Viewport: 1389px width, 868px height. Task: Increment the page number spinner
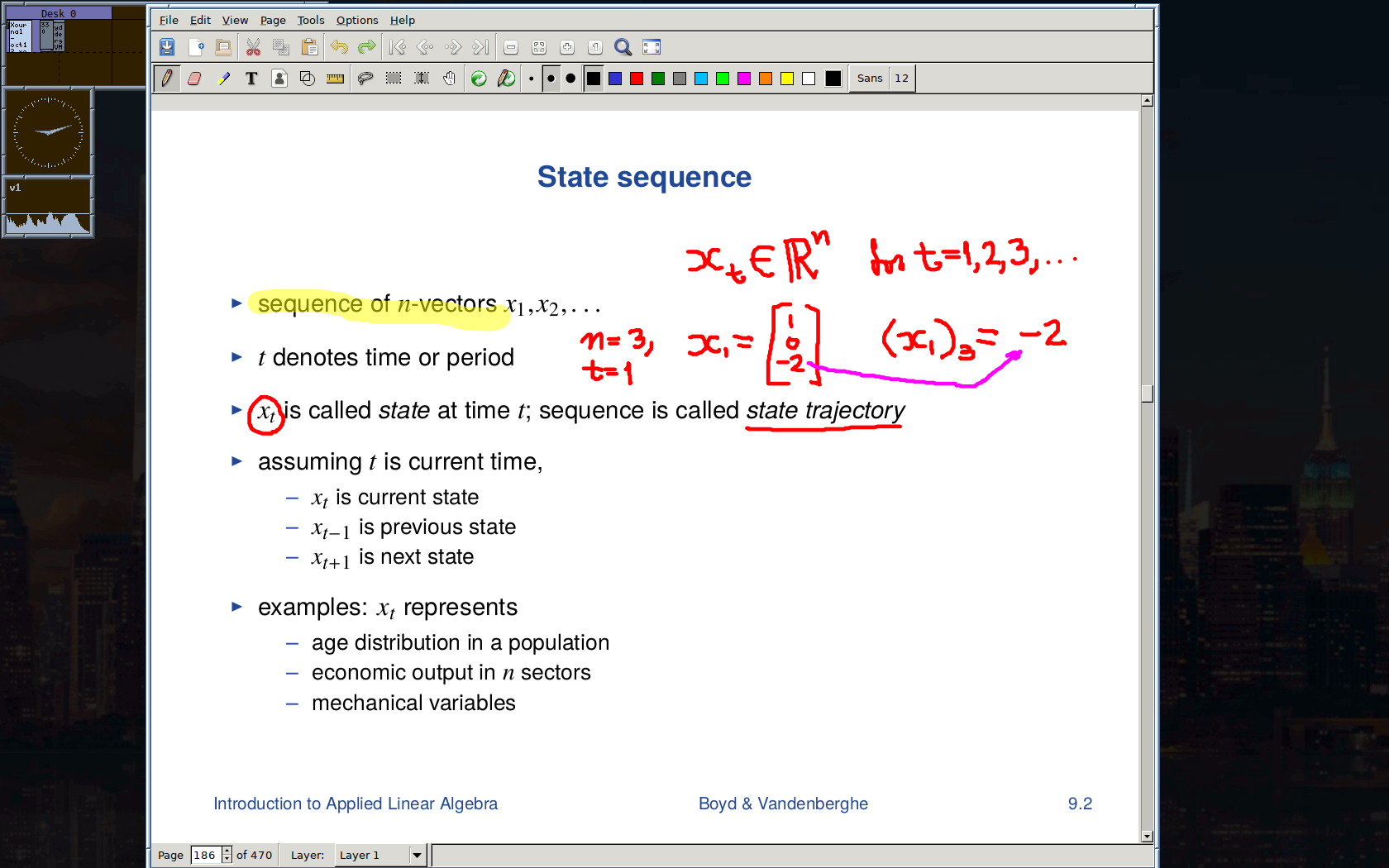point(227,851)
